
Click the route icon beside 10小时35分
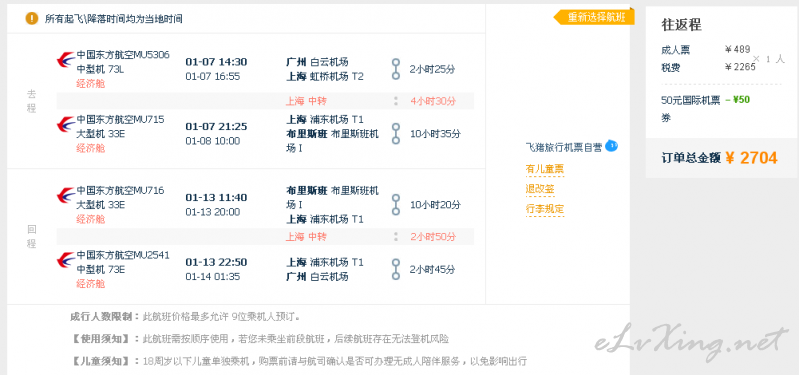coord(395,133)
